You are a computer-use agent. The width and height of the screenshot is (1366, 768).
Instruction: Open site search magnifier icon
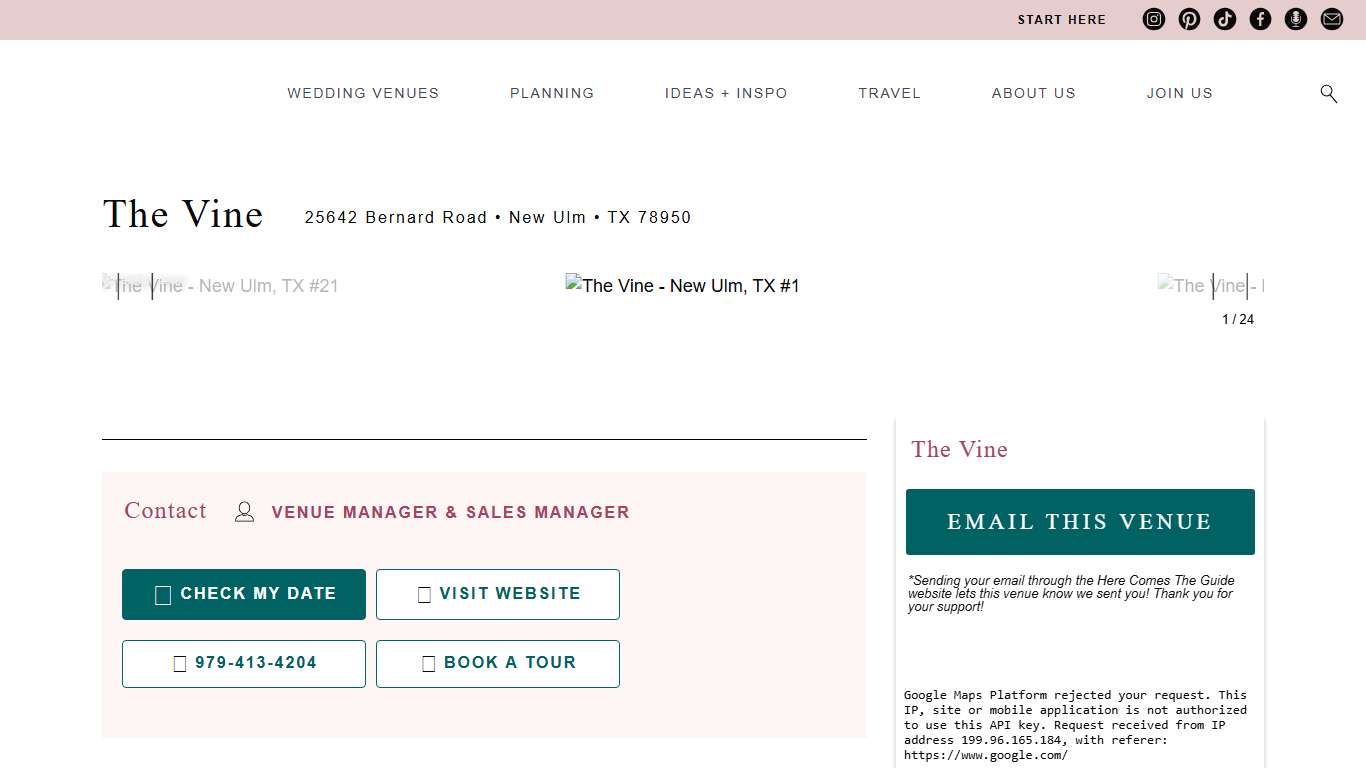pyautogui.click(x=1328, y=93)
